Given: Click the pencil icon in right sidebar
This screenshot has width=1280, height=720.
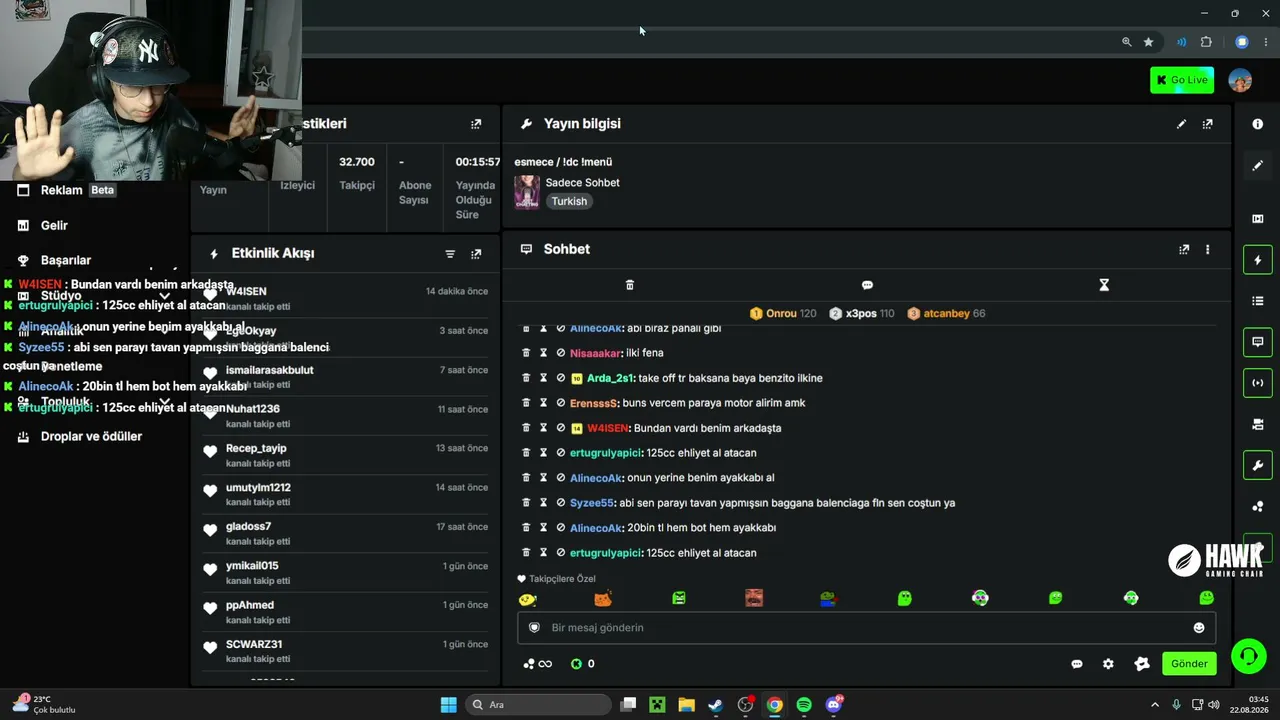Looking at the screenshot, I should tap(1258, 166).
